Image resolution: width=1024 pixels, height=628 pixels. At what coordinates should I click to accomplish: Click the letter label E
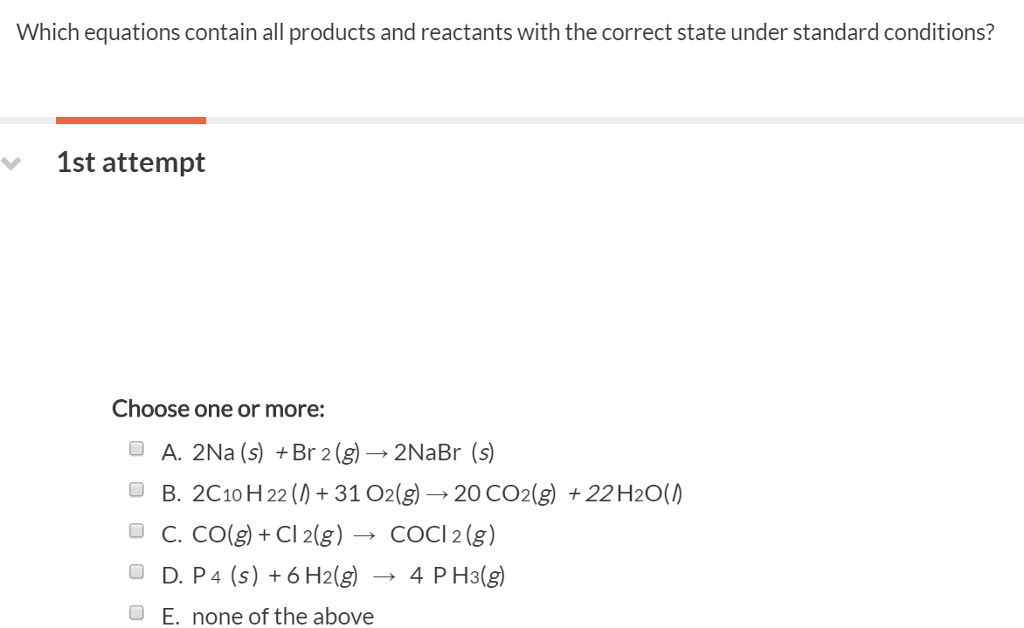pyautogui.click(x=170, y=616)
